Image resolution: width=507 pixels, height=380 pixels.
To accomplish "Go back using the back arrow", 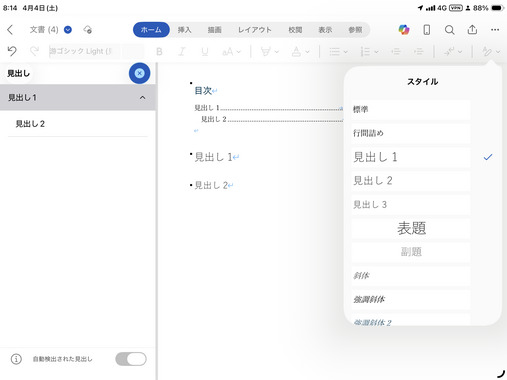I will (10, 30).
